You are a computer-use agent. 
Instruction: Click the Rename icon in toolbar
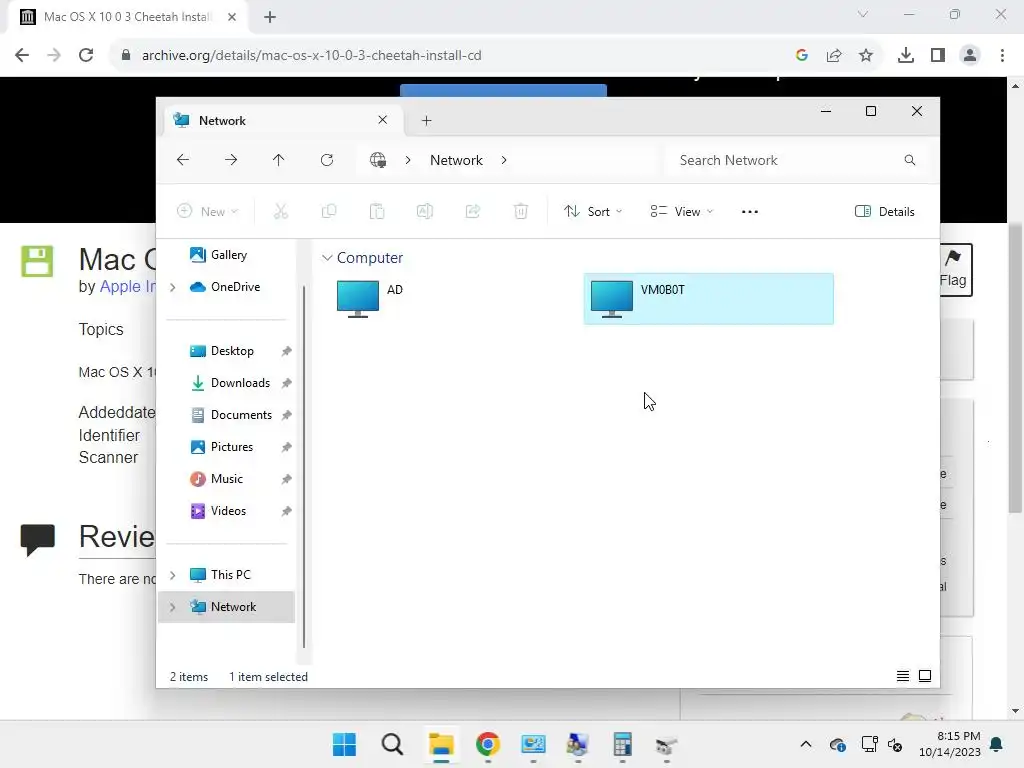tap(425, 211)
